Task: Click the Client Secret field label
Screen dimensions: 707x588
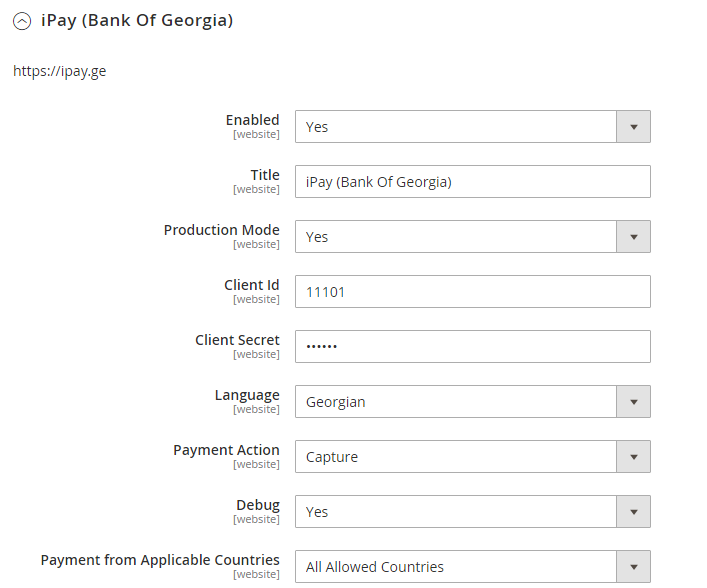Action: click(237, 340)
